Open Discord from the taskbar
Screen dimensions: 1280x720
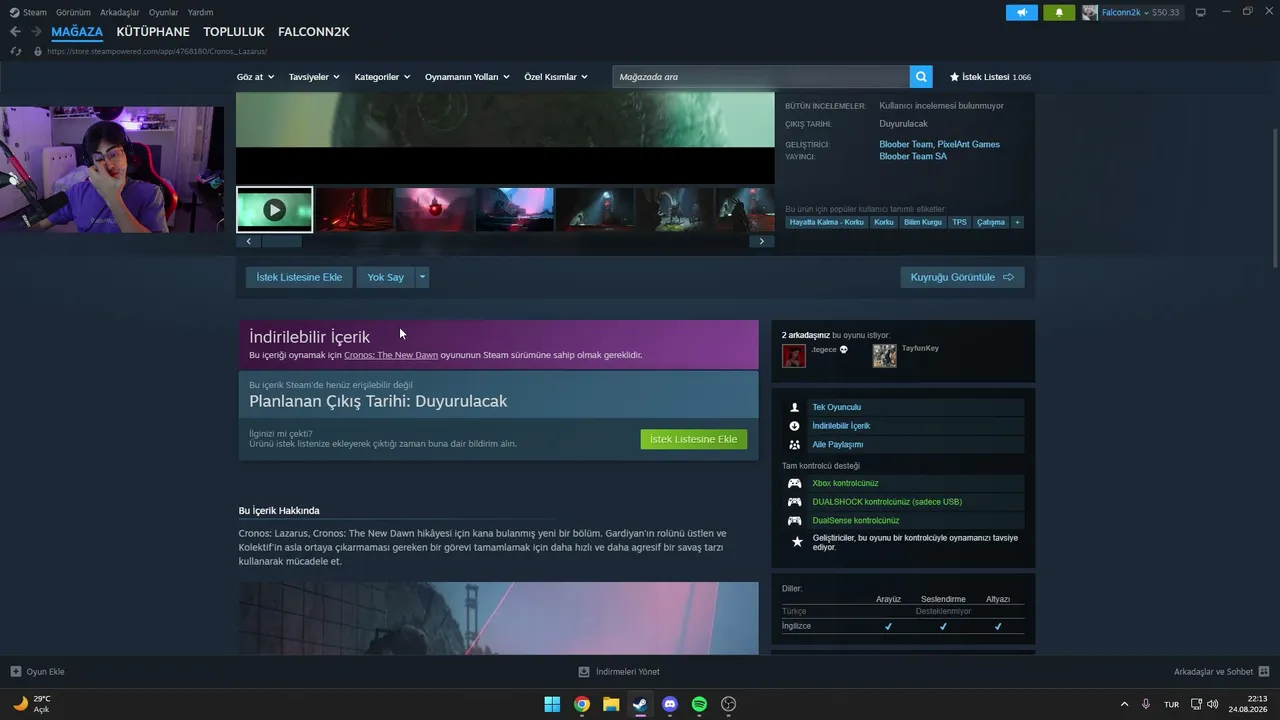(x=670, y=704)
